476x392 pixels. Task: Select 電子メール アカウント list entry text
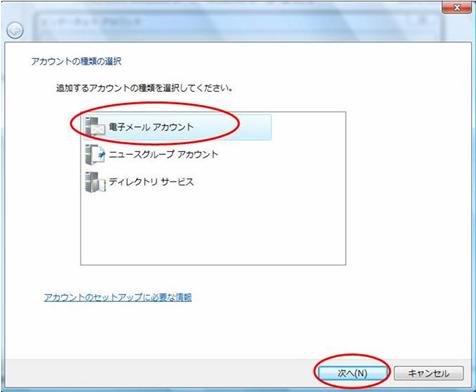coord(151,127)
